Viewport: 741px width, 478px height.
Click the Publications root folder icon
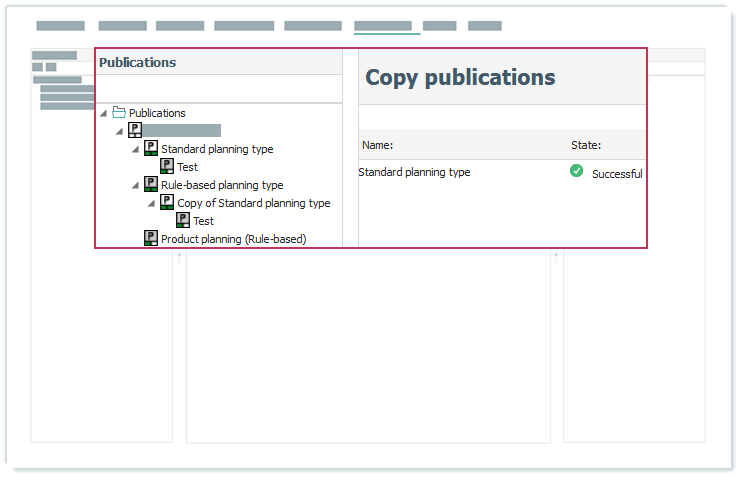119,113
